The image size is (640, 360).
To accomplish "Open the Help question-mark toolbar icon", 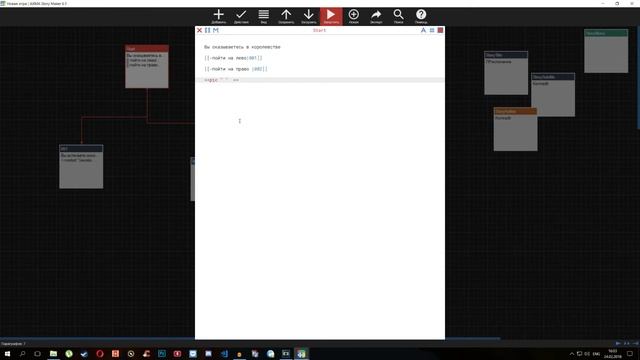I will (421, 16).
